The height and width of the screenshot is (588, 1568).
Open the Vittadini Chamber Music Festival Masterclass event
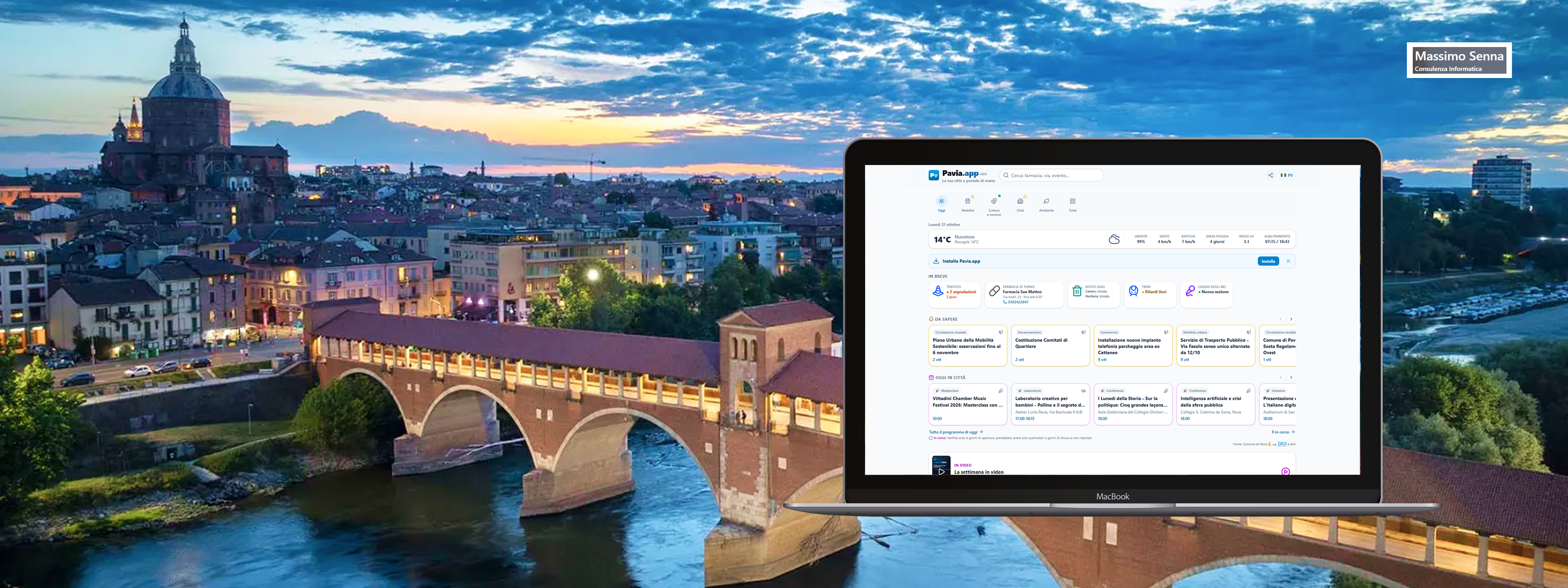point(968,404)
